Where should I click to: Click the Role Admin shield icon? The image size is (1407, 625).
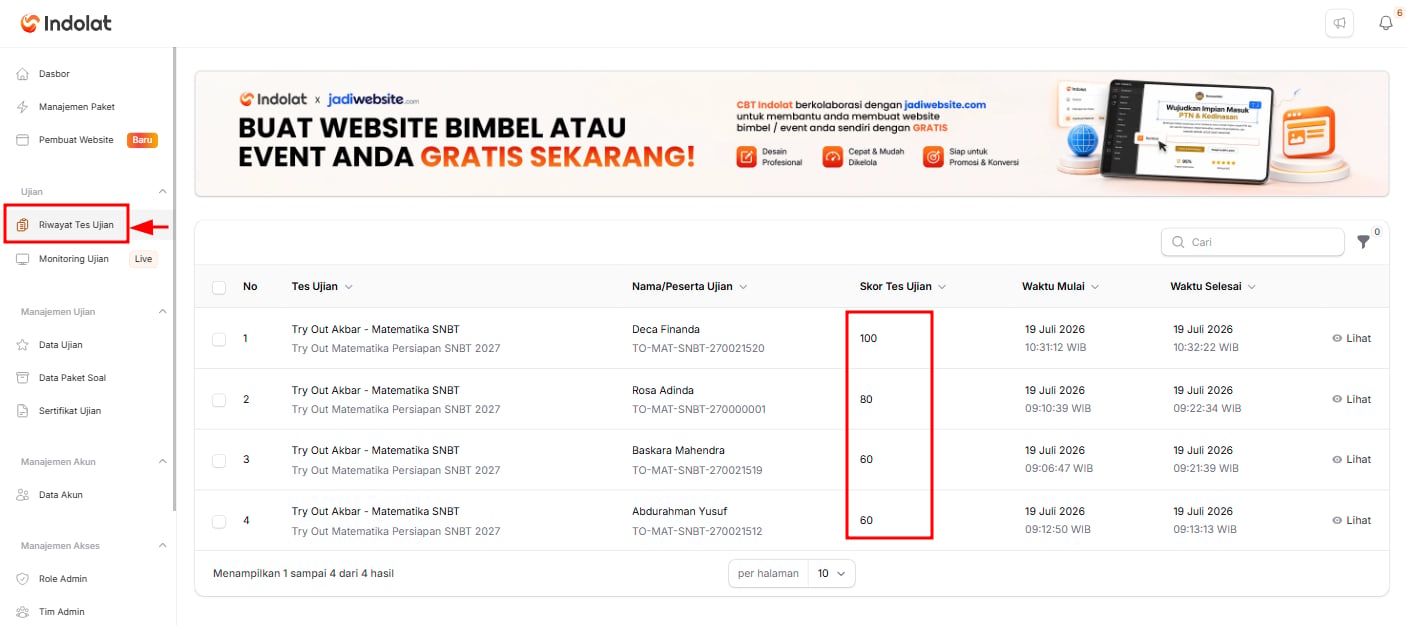pos(23,579)
